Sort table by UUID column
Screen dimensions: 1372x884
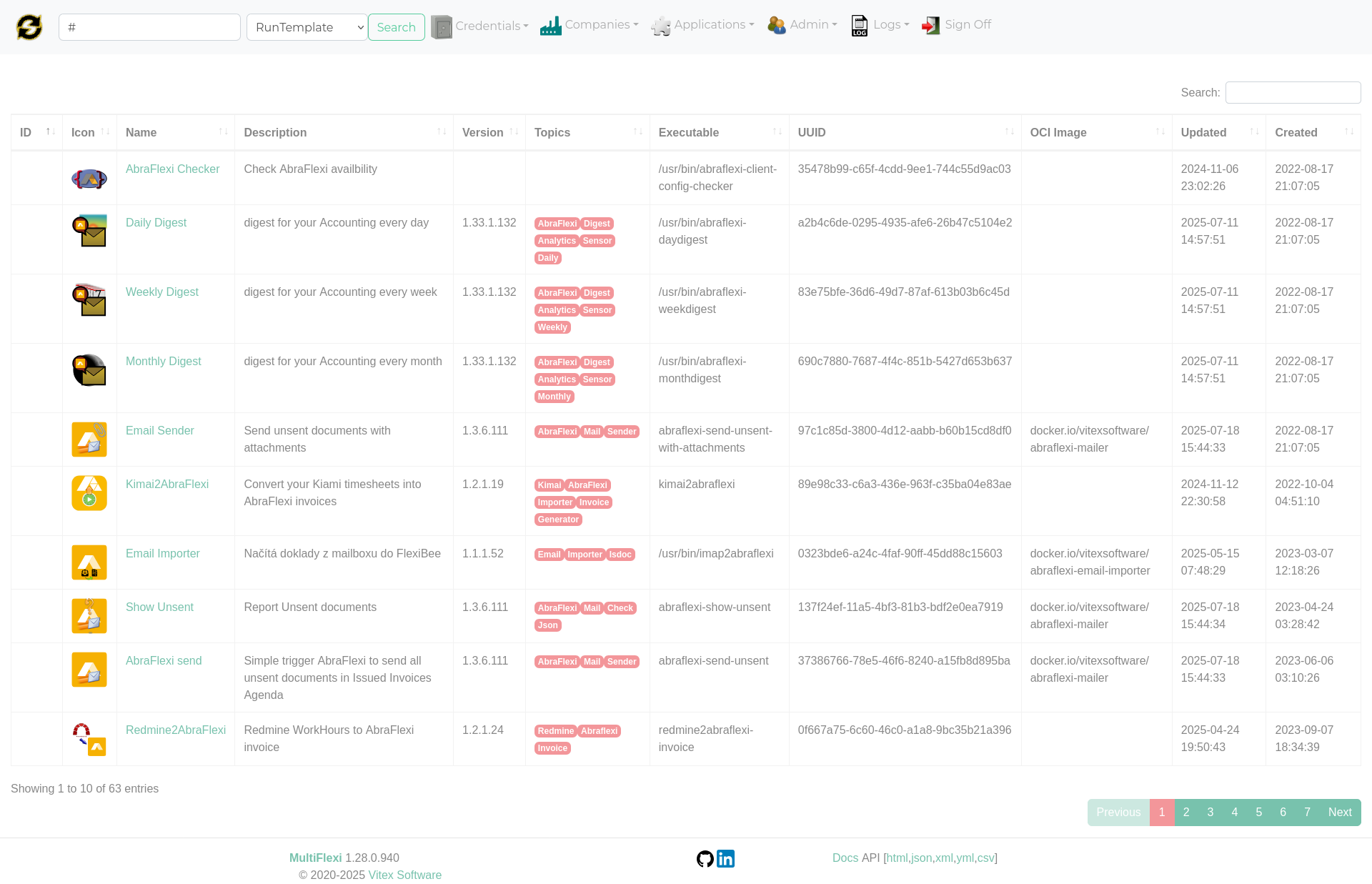[905, 132]
